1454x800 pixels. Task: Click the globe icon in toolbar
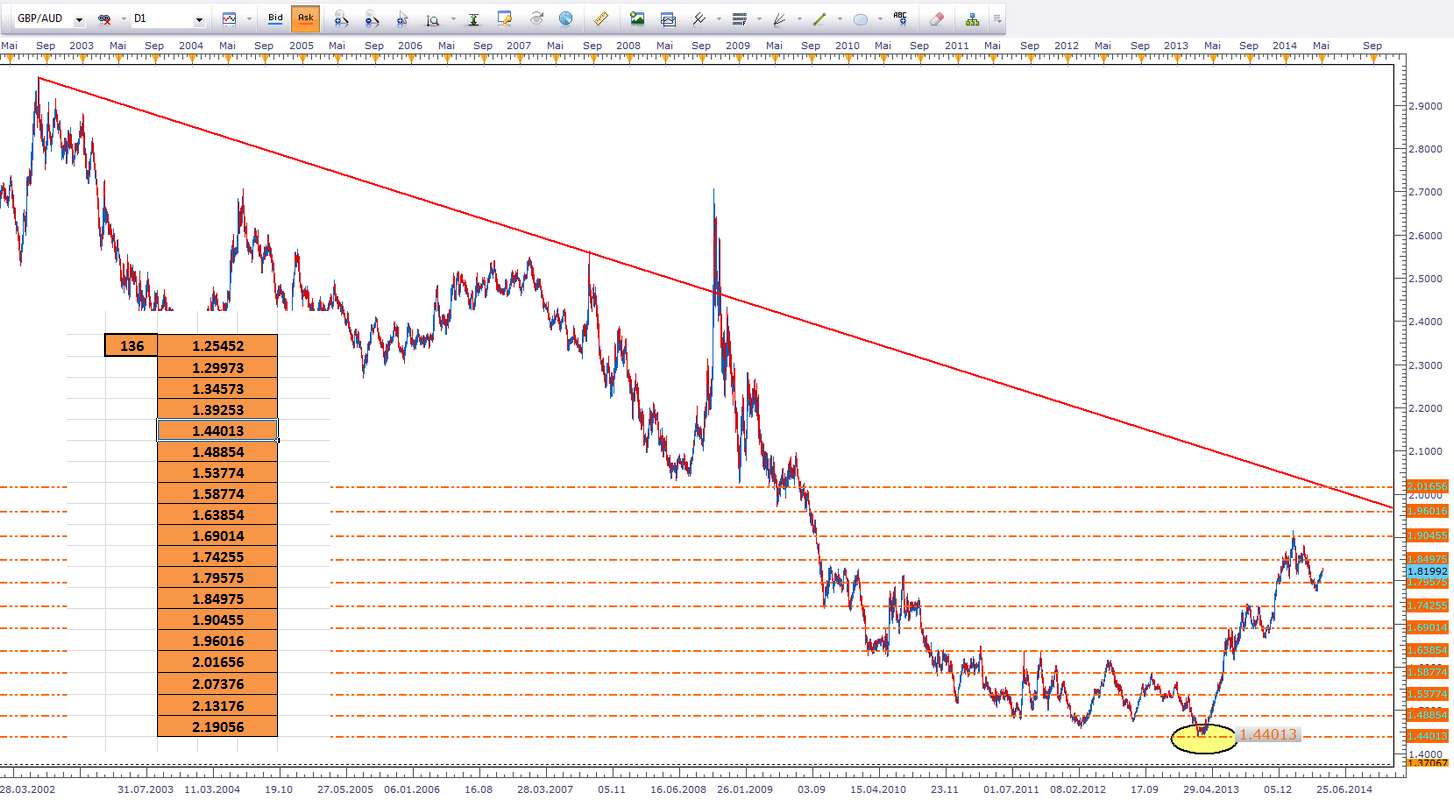point(566,18)
